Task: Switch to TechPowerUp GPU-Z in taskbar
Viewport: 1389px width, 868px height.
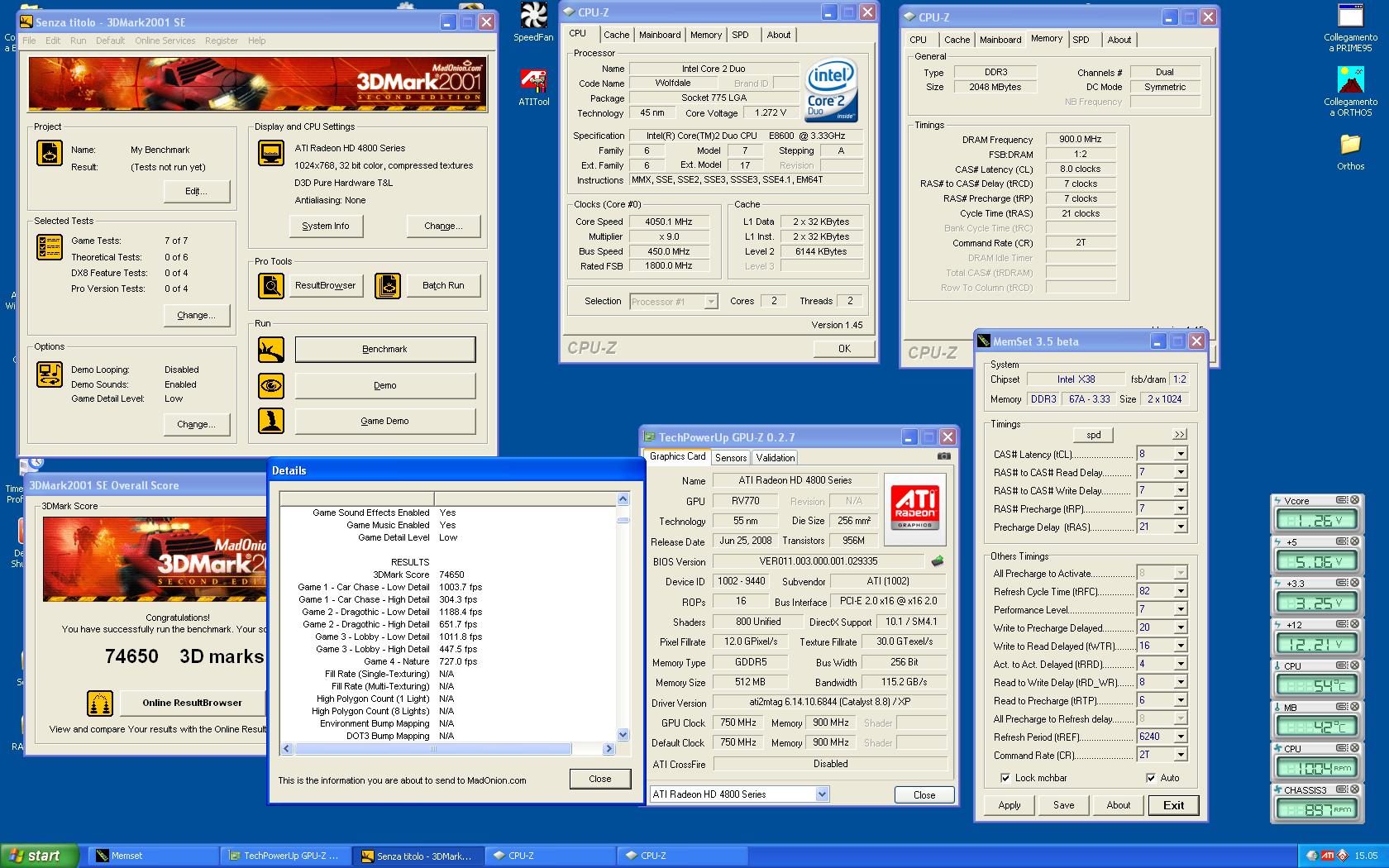Action: click(287, 856)
